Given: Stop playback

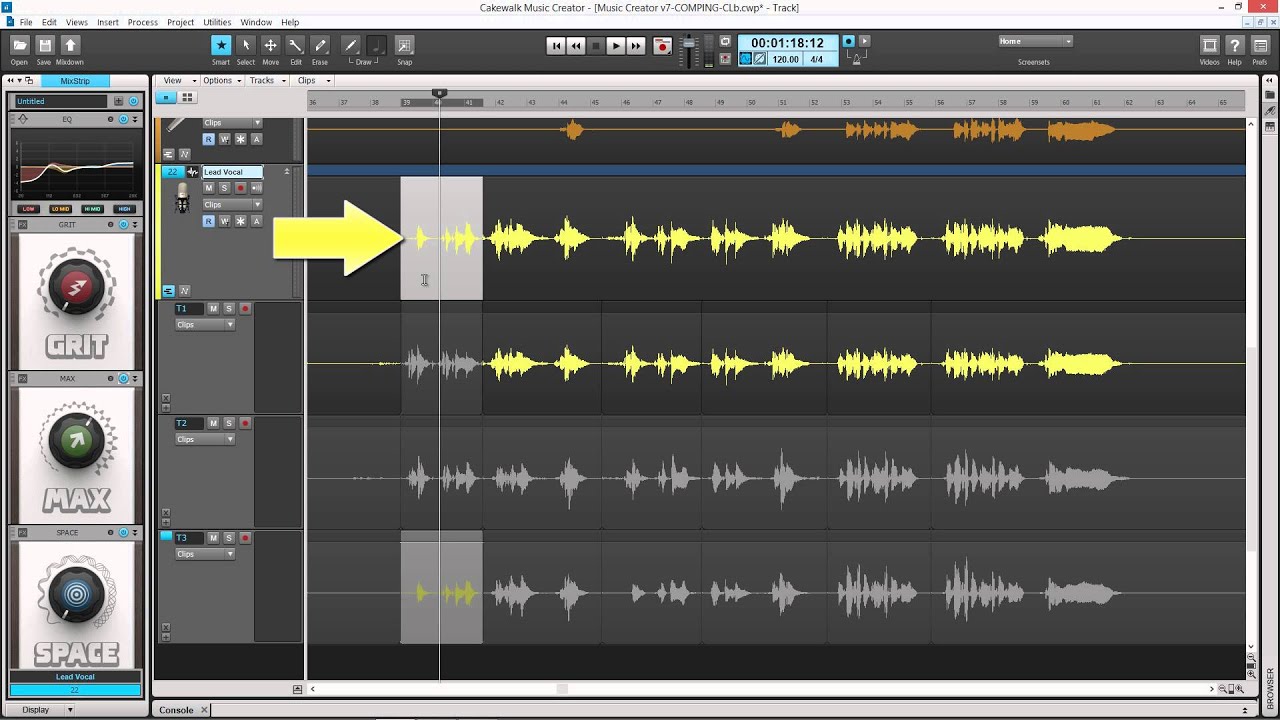Looking at the screenshot, I should [x=596, y=46].
